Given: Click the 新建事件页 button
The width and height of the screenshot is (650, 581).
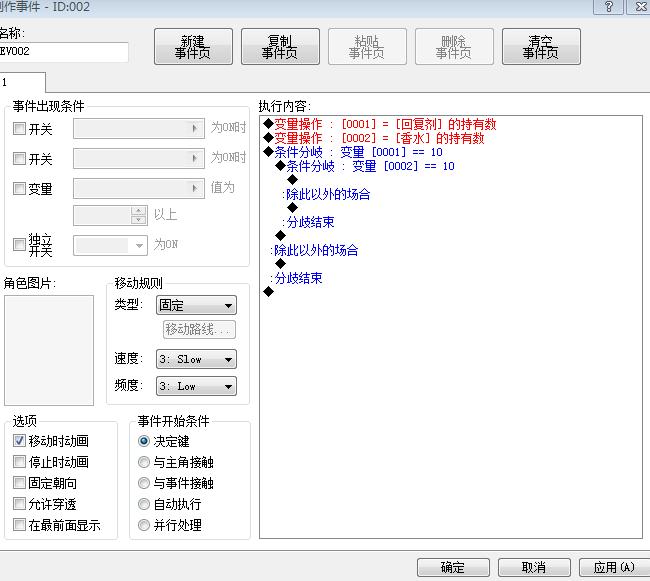Looking at the screenshot, I should pyautogui.click(x=193, y=46).
